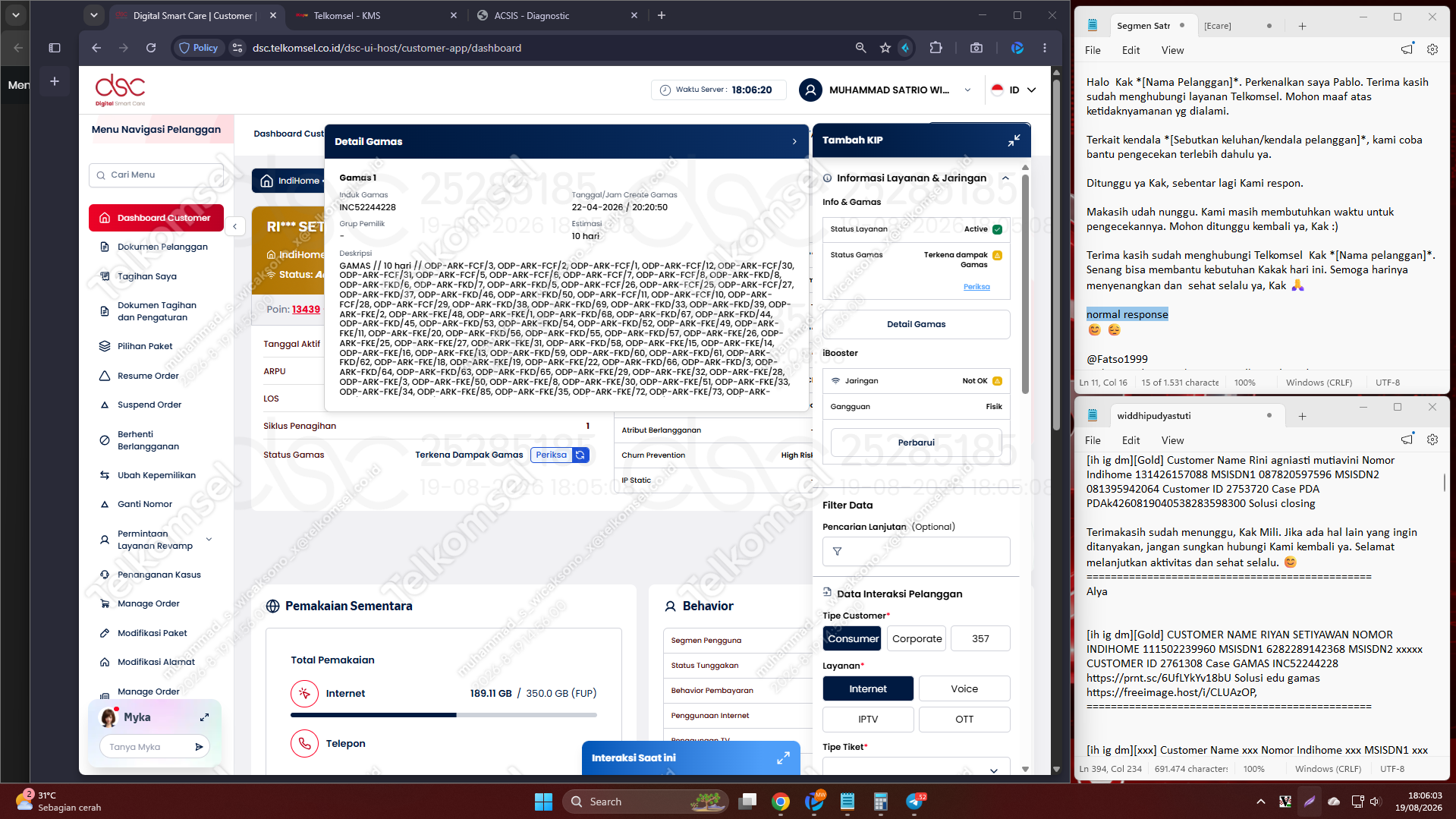Screen dimensions: 1456x819
Task: Click the Detail Gamas button
Action: pyautogui.click(x=916, y=324)
